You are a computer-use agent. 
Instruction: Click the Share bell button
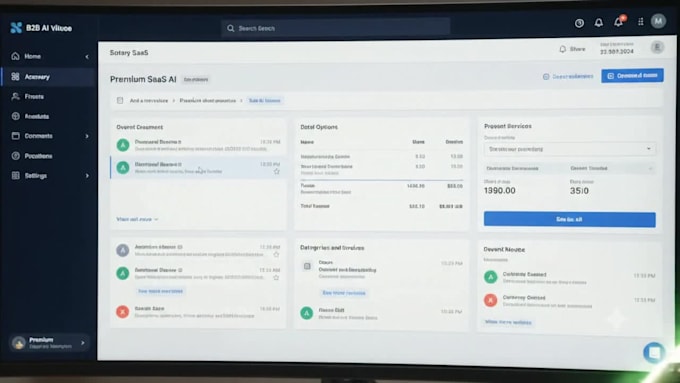point(572,49)
